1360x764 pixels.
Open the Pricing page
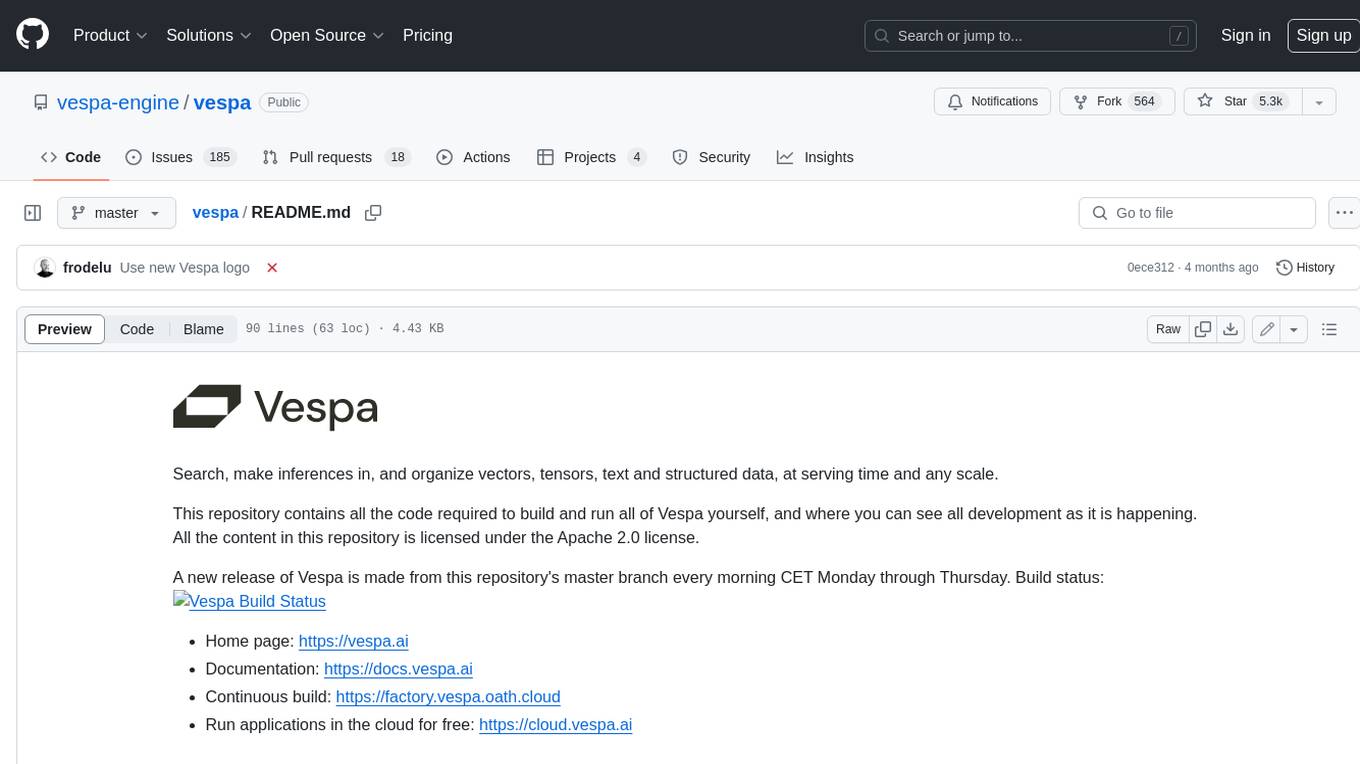pos(427,35)
